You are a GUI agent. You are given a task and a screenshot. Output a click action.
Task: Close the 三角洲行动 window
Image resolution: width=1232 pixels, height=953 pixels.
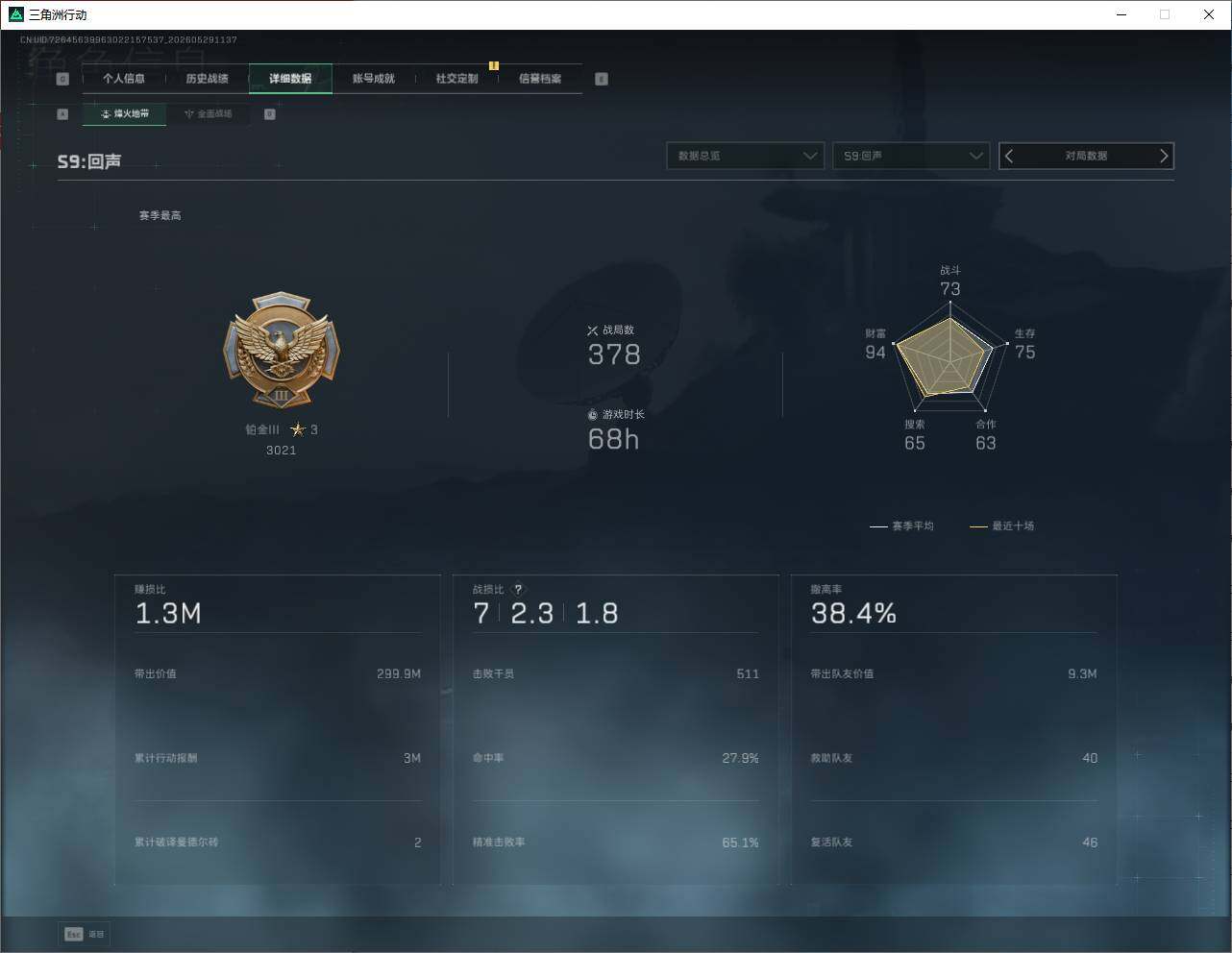1209,14
